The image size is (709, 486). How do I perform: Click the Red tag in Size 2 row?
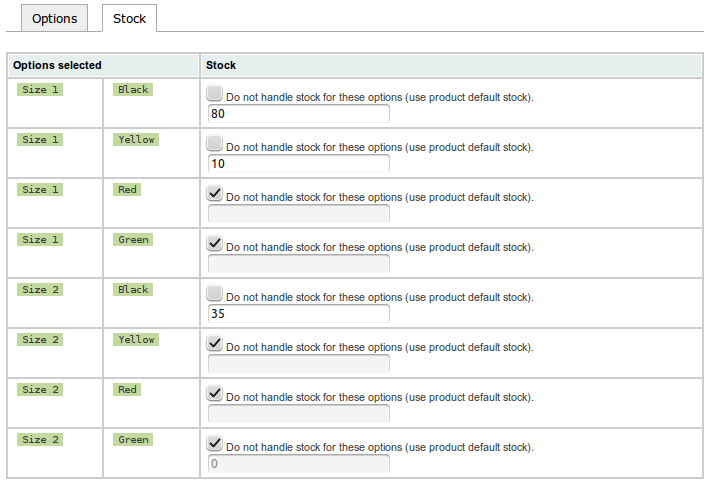point(127,390)
